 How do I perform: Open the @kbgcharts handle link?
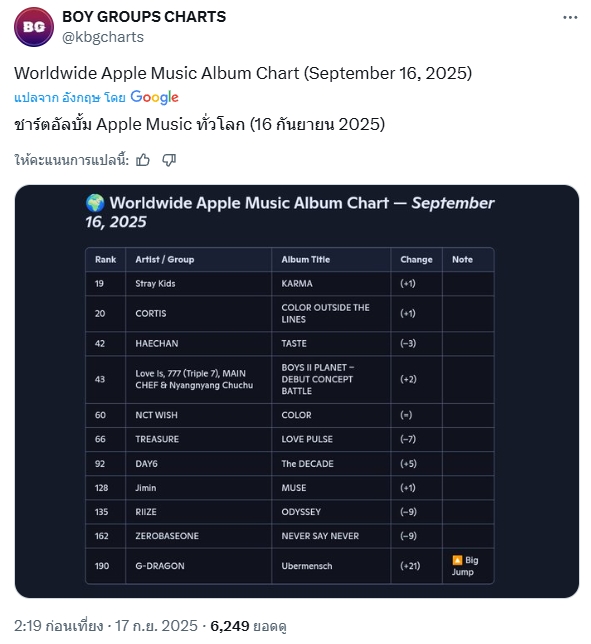(x=103, y=37)
